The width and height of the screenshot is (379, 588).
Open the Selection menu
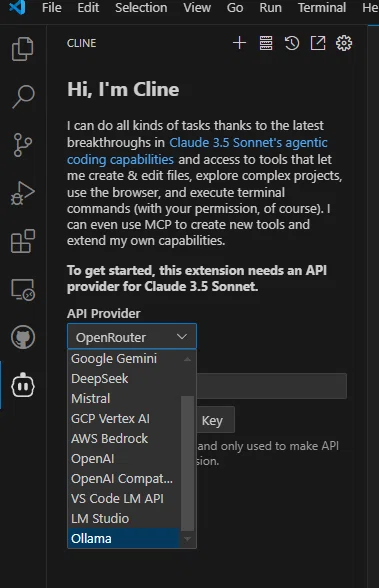pyautogui.click(x=141, y=8)
